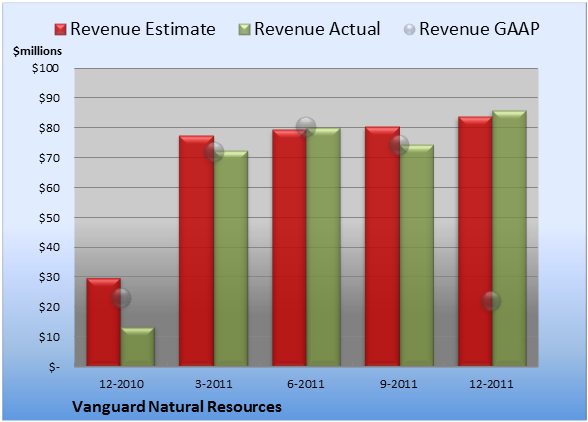Screen dimensions: 588x422
Task: Click the $60 y-axis label
Action: tap(49, 188)
